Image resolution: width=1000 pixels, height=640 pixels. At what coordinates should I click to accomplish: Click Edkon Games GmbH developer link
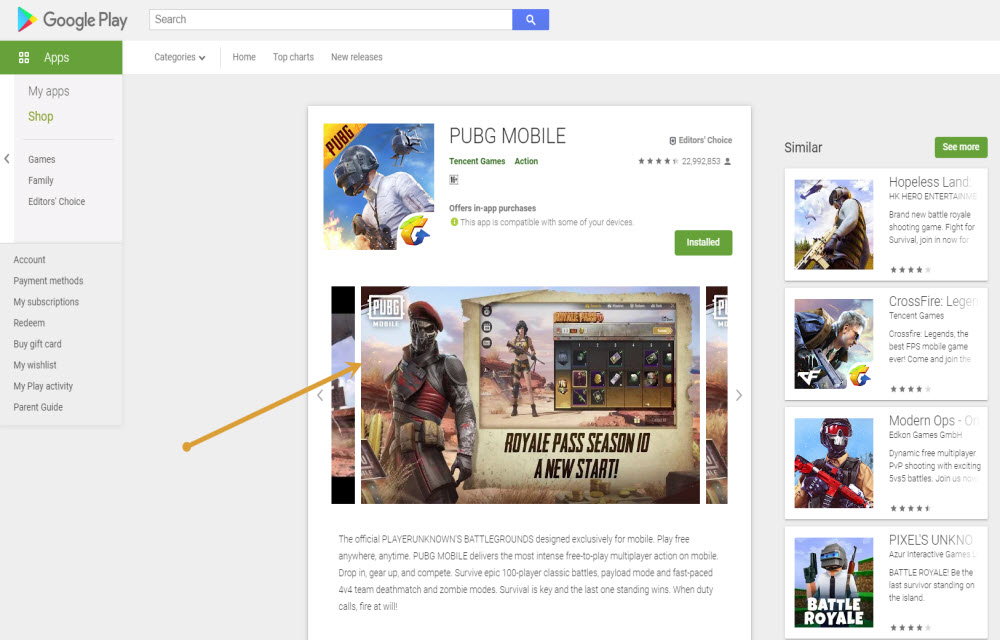[925, 435]
